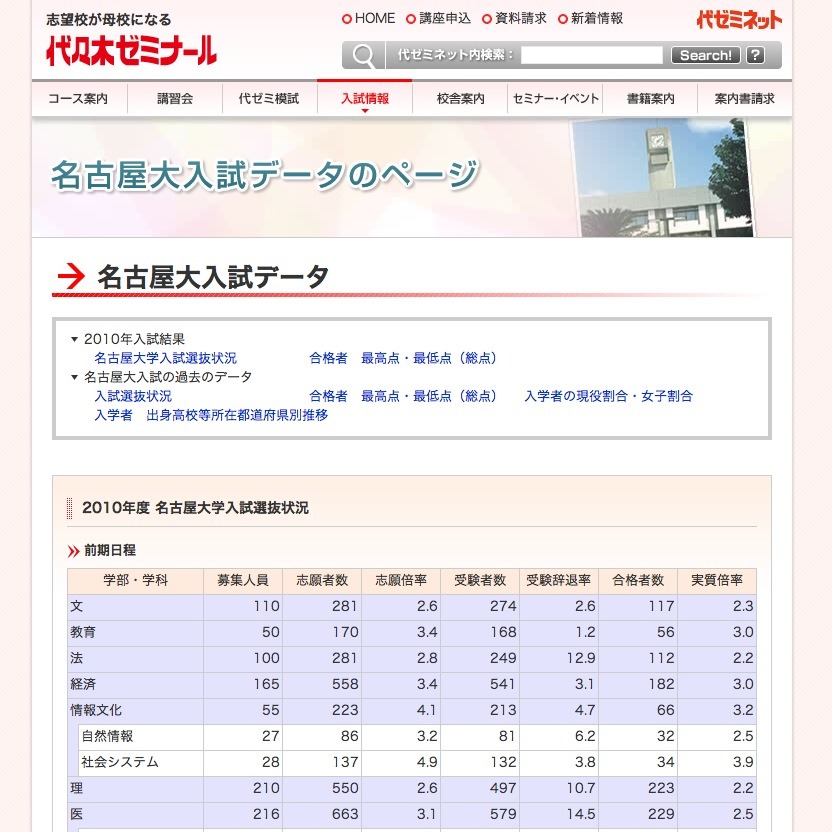Click the 受験者数 column header
The width and height of the screenshot is (832, 832).
point(480,580)
